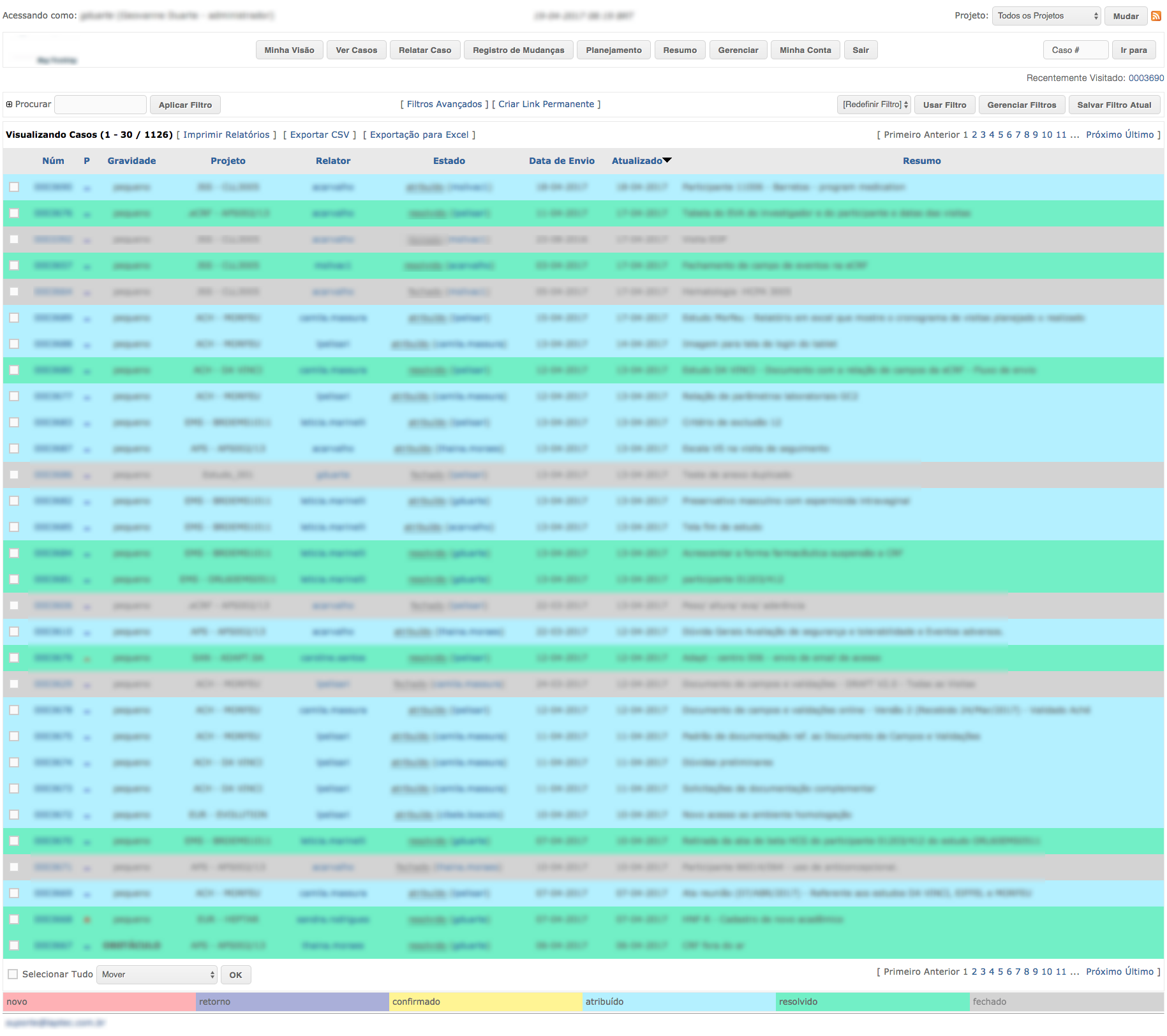This screenshot has width=1167, height=1036.
Task: Open Minha Conta
Action: click(x=805, y=50)
